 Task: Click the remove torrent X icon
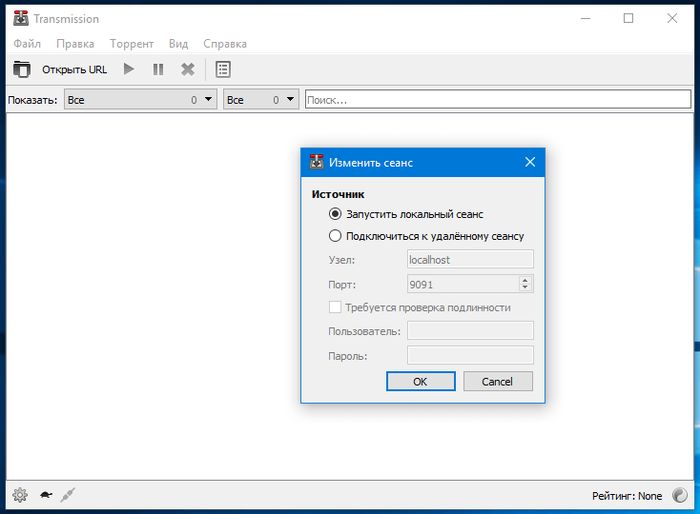click(x=187, y=69)
